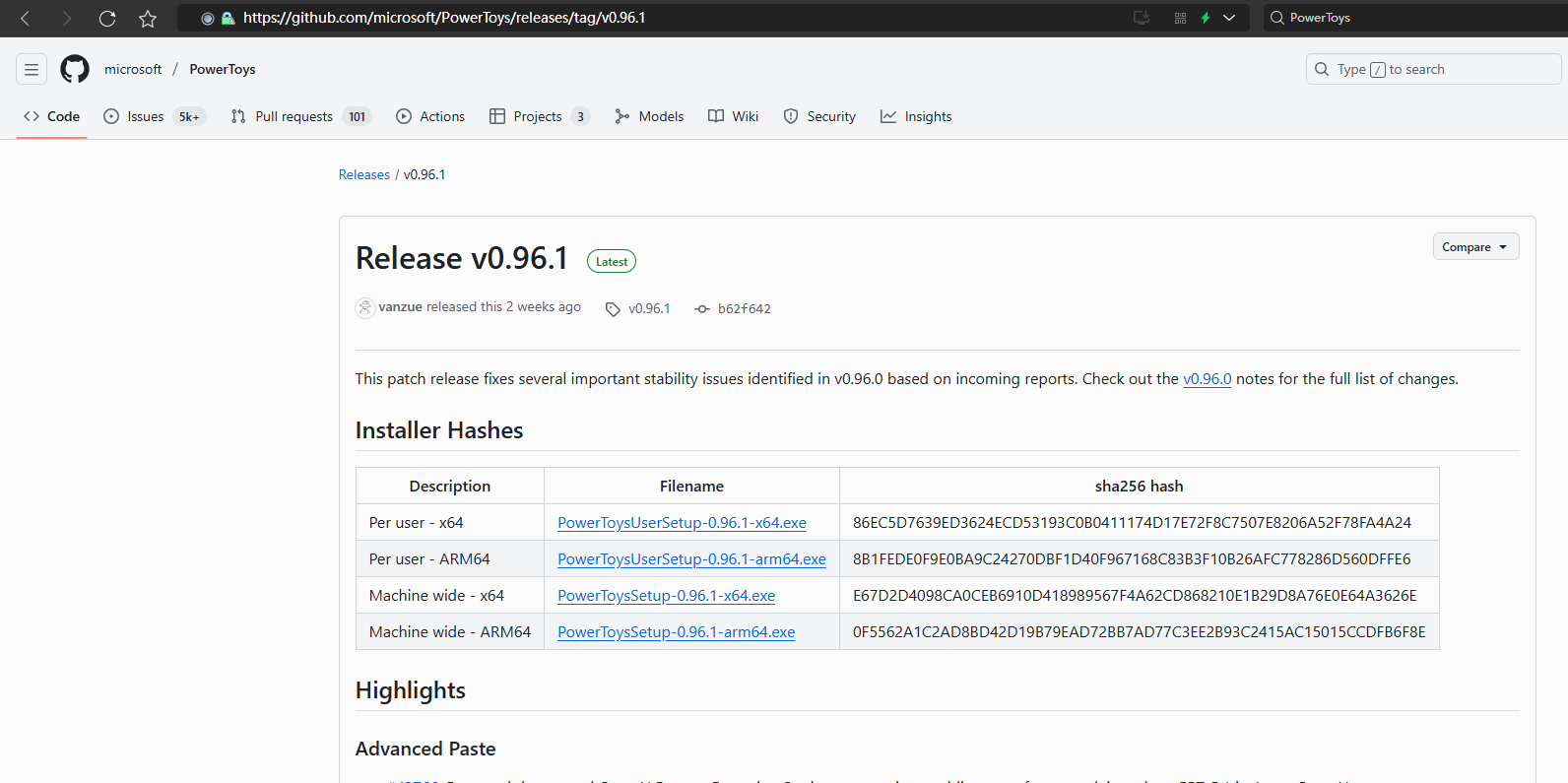Click the hash starting 0F5562A1C2AD
Viewport: 1568px width, 783px height.
(x=1139, y=632)
